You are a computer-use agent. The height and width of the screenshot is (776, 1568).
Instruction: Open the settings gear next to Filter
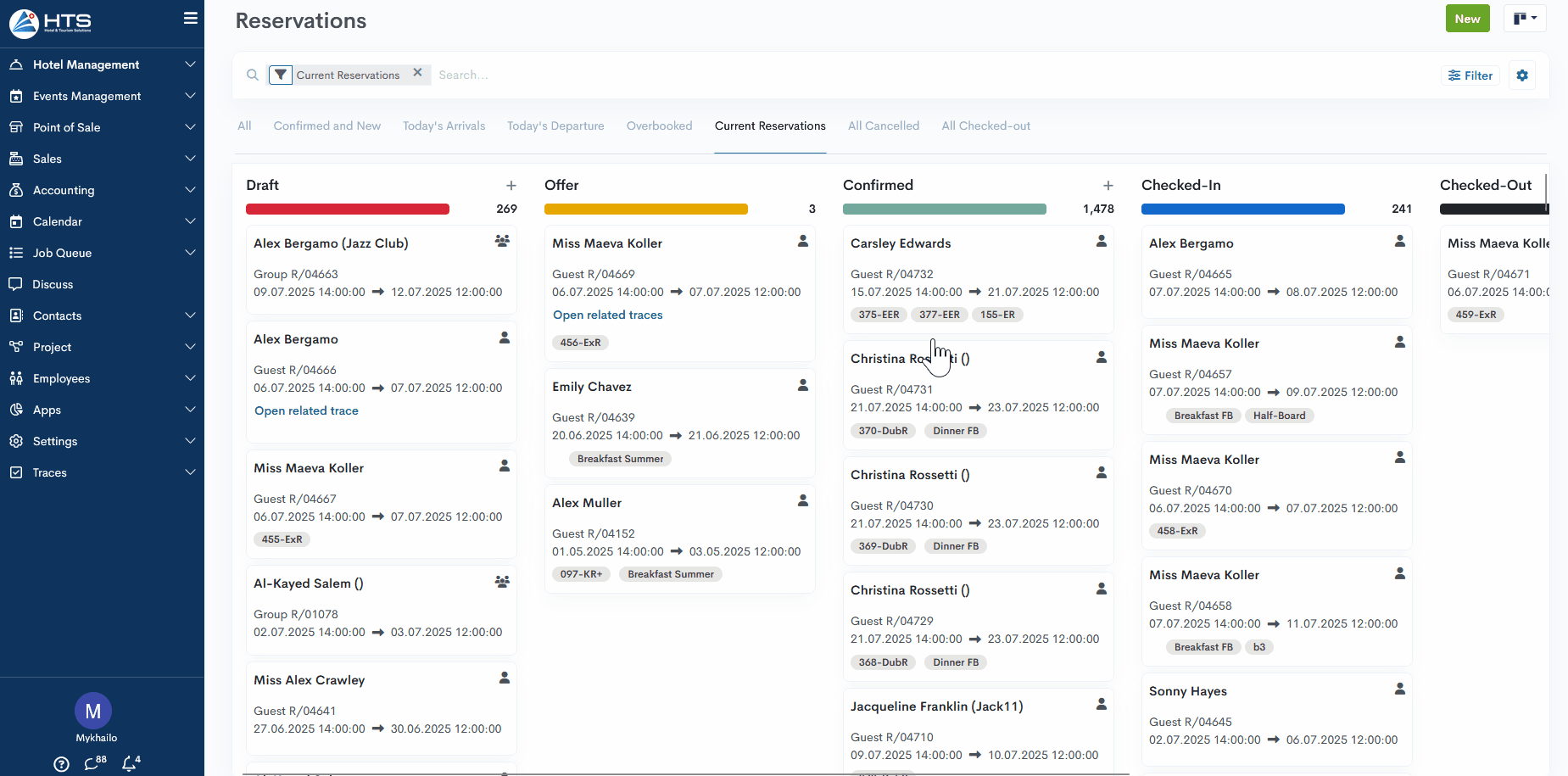1521,75
